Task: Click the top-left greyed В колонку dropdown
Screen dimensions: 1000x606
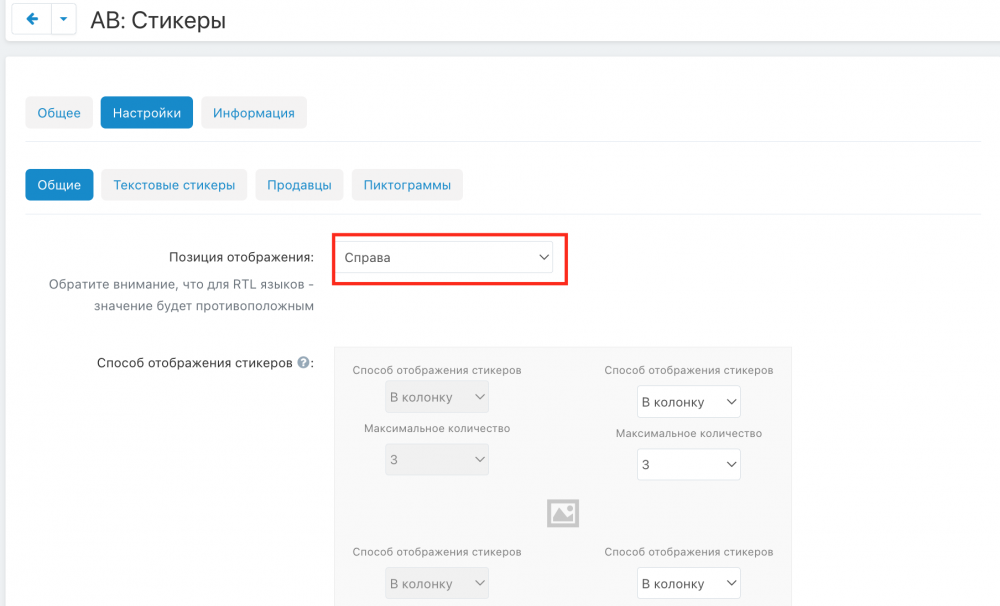Action: [437, 397]
